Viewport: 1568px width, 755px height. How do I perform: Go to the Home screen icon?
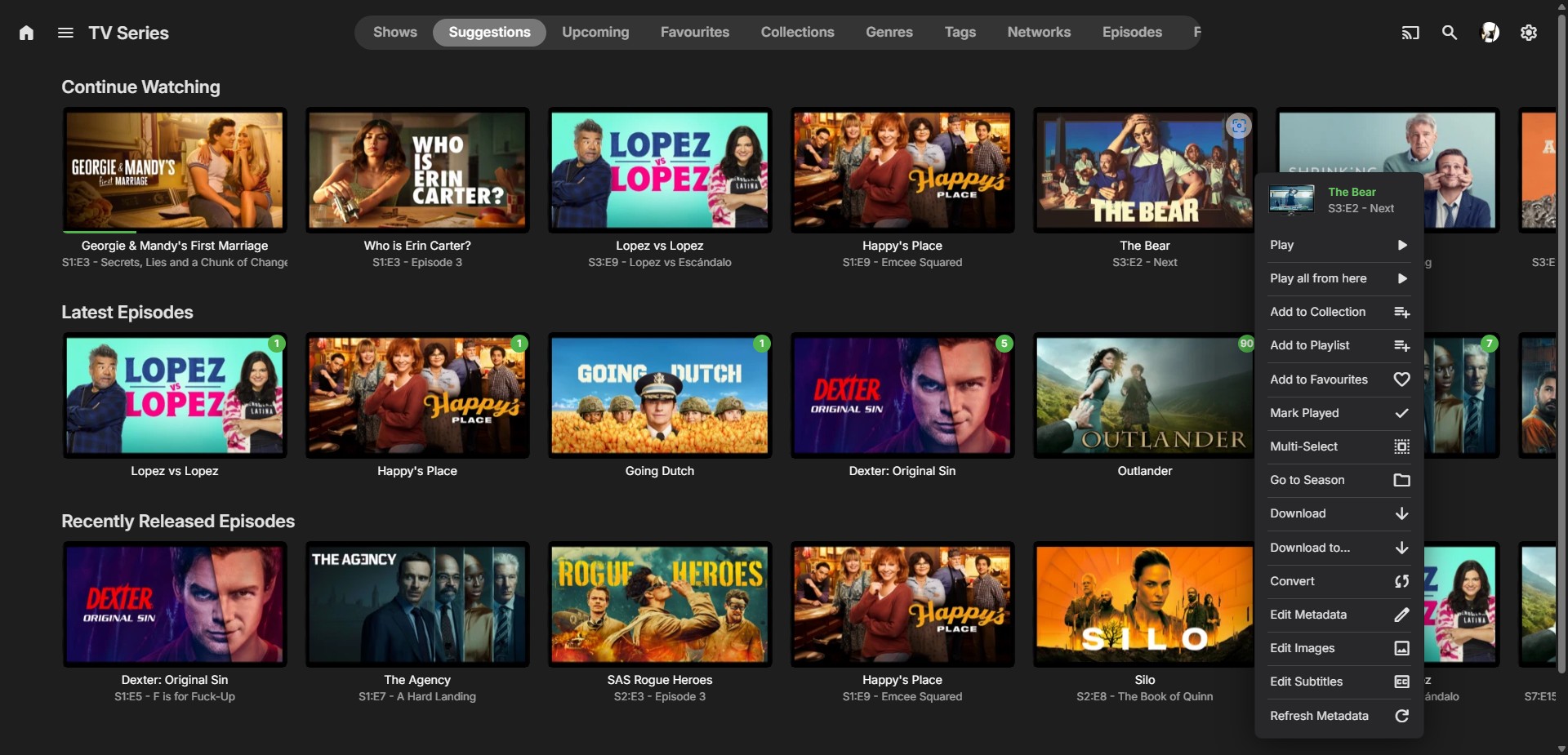26,33
